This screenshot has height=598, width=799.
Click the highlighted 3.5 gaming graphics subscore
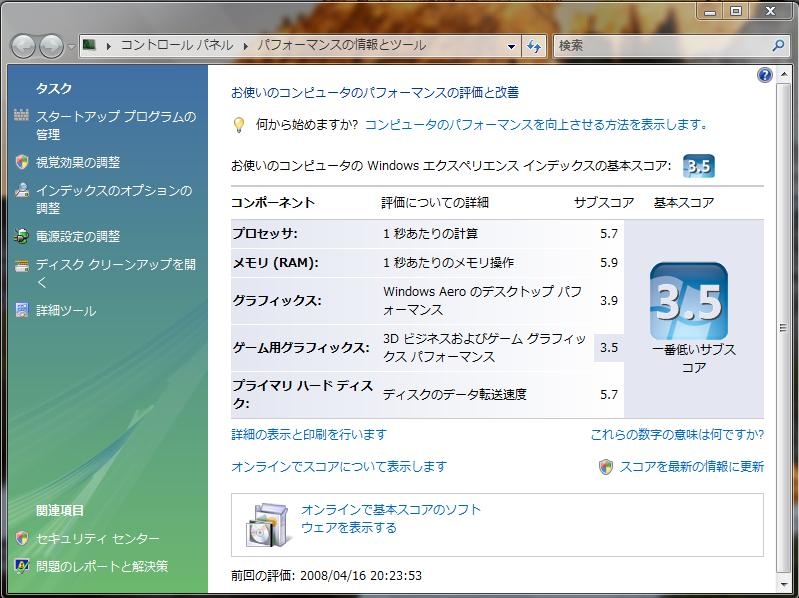tap(608, 347)
